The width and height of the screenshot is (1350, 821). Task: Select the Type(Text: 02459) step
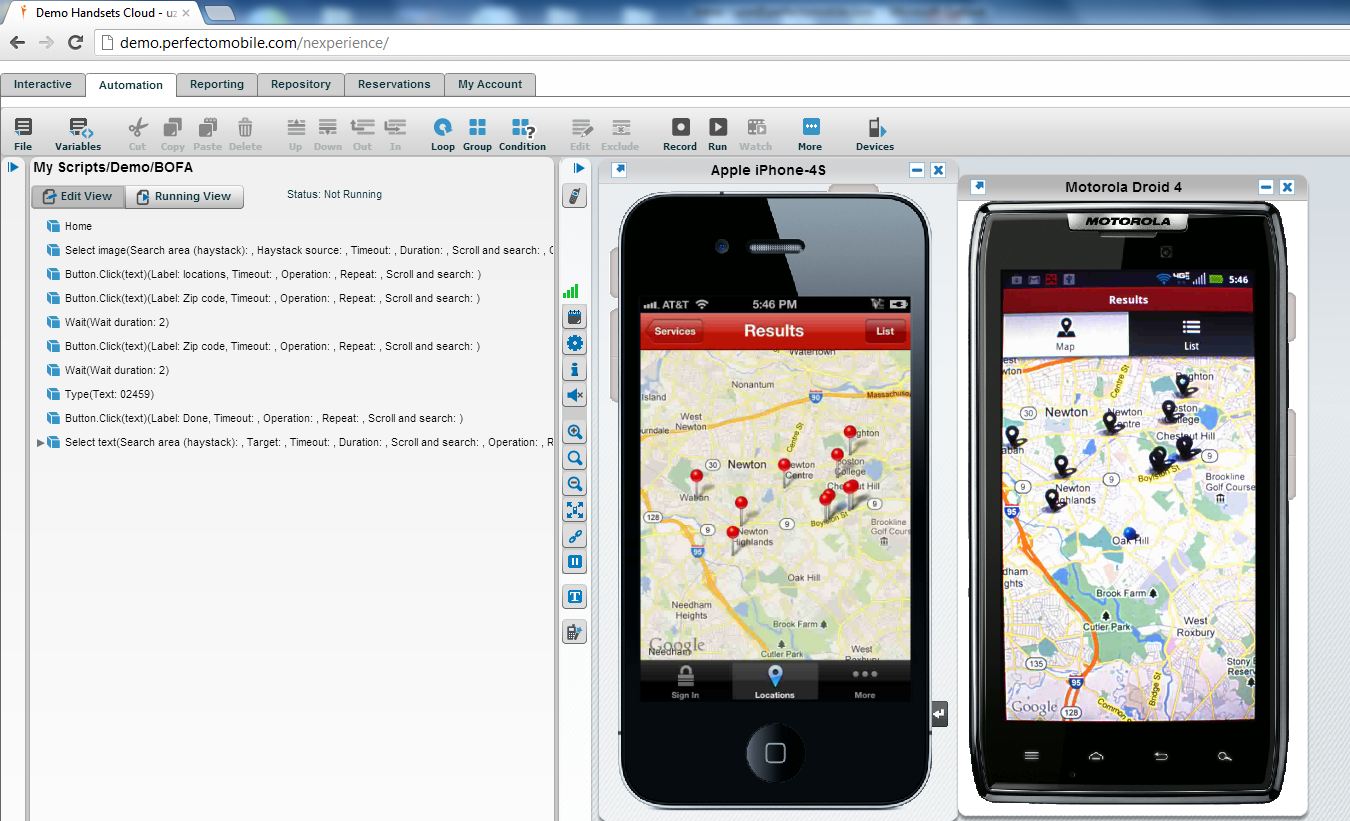109,395
